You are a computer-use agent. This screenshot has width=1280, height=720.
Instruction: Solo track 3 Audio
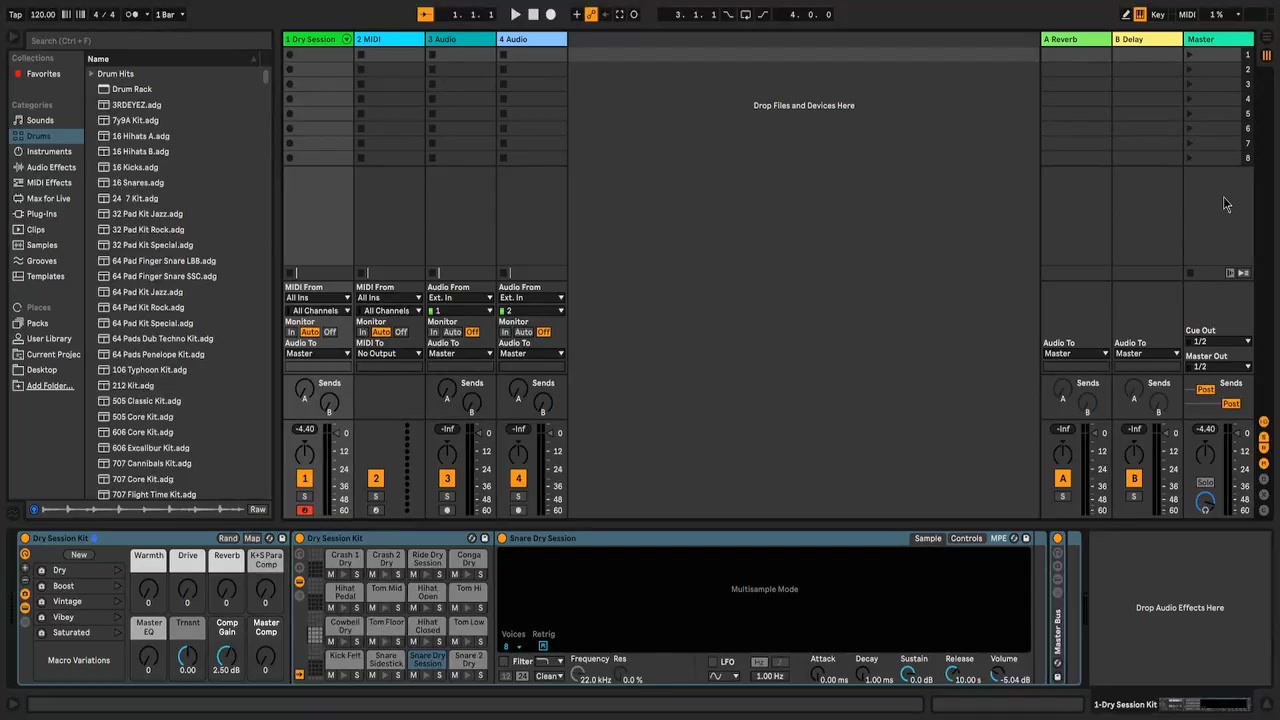pos(447,497)
